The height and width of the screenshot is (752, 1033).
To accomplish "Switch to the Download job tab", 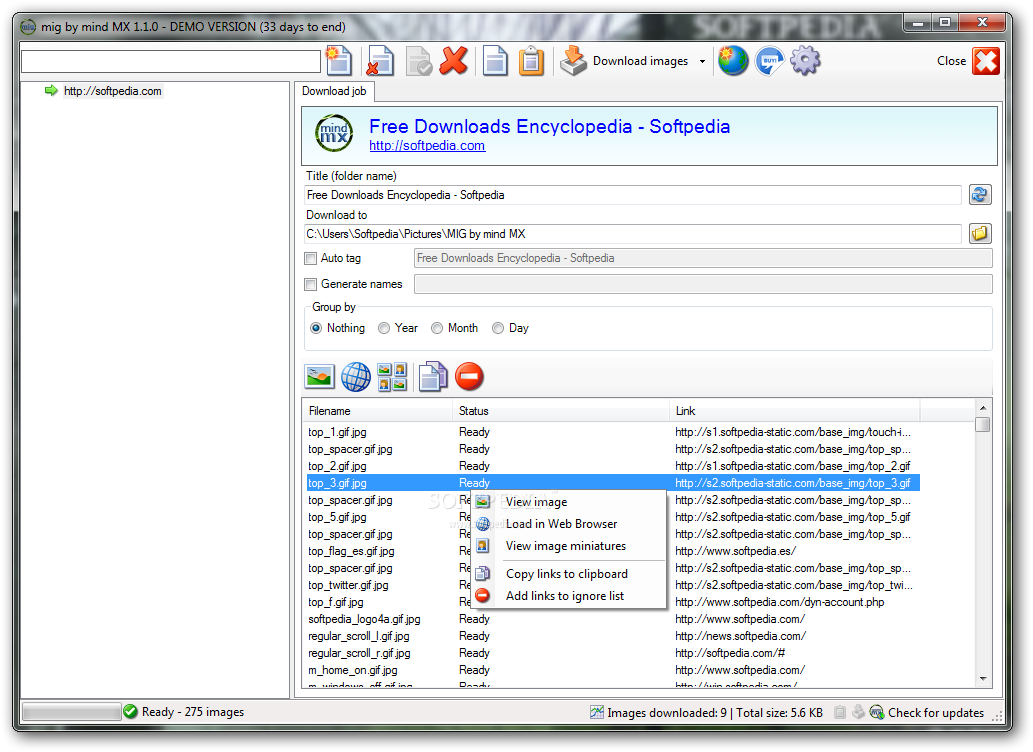I will pos(334,91).
